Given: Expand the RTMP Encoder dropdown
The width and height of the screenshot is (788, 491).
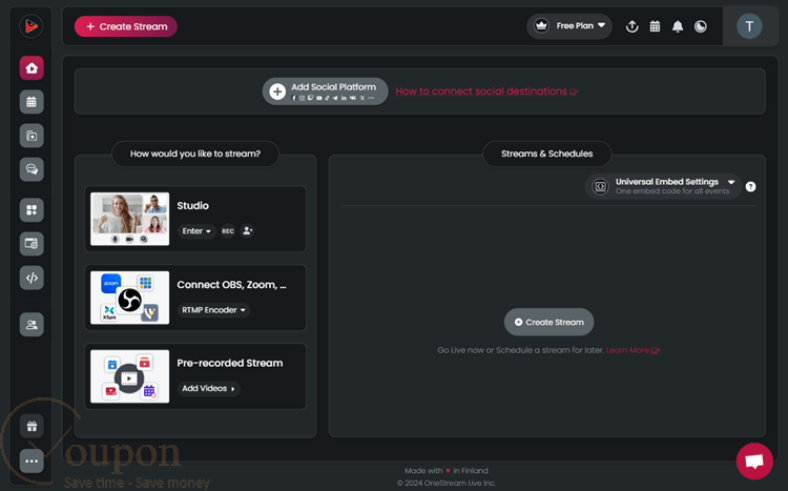Looking at the screenshot, I should (214, 310).
